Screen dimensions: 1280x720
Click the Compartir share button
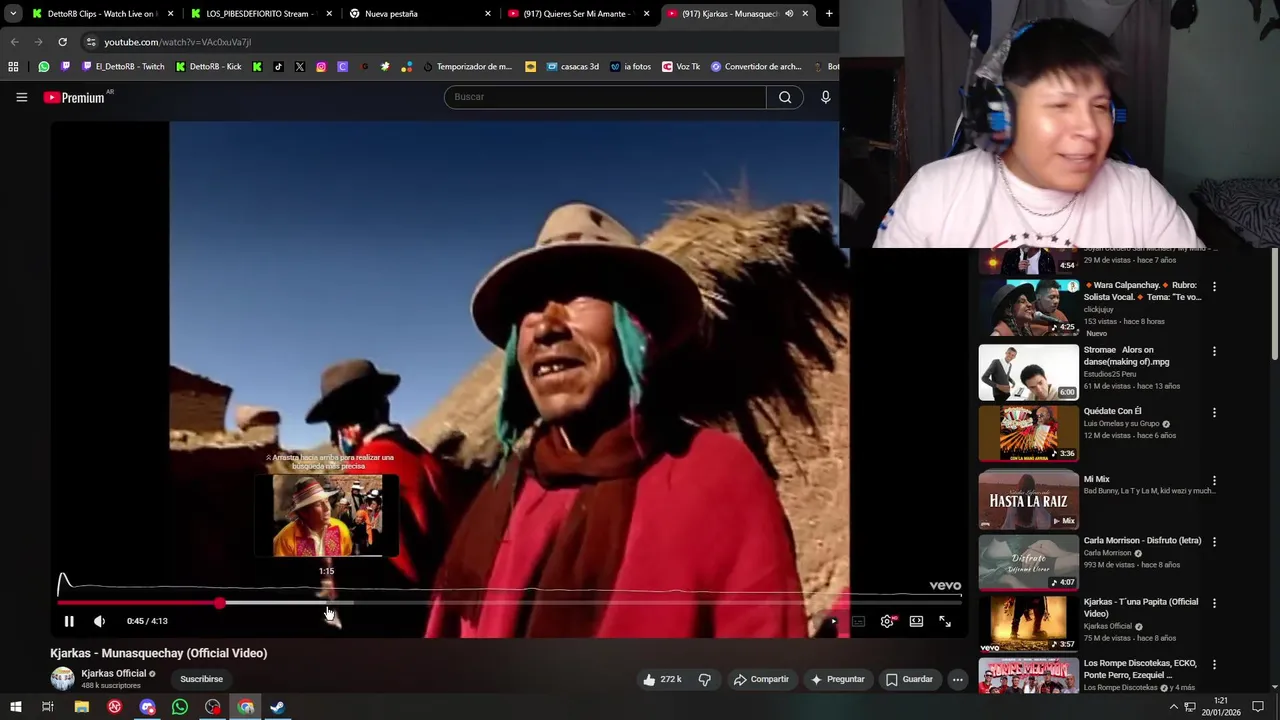pos(761,679)
